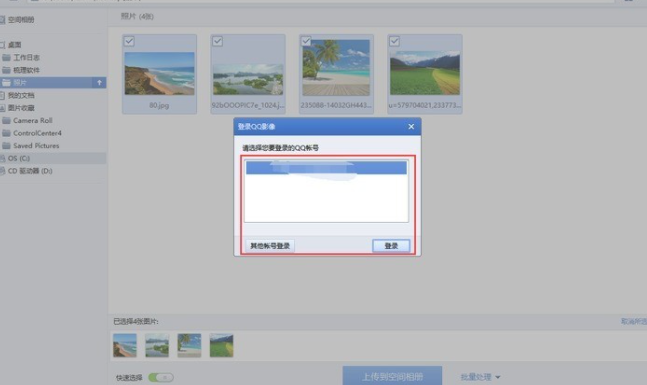Open the 批量处理 dropdown arrow
Viewport: 647px width, 385px height.
coord(498,377)
